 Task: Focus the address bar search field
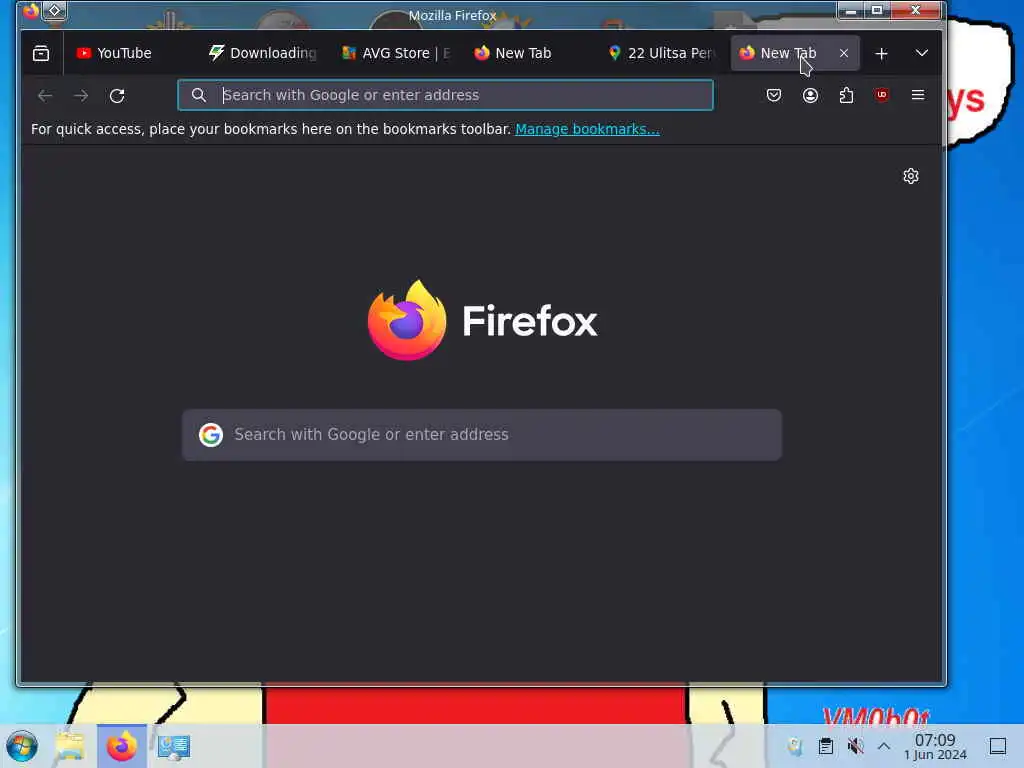point(445,95)
